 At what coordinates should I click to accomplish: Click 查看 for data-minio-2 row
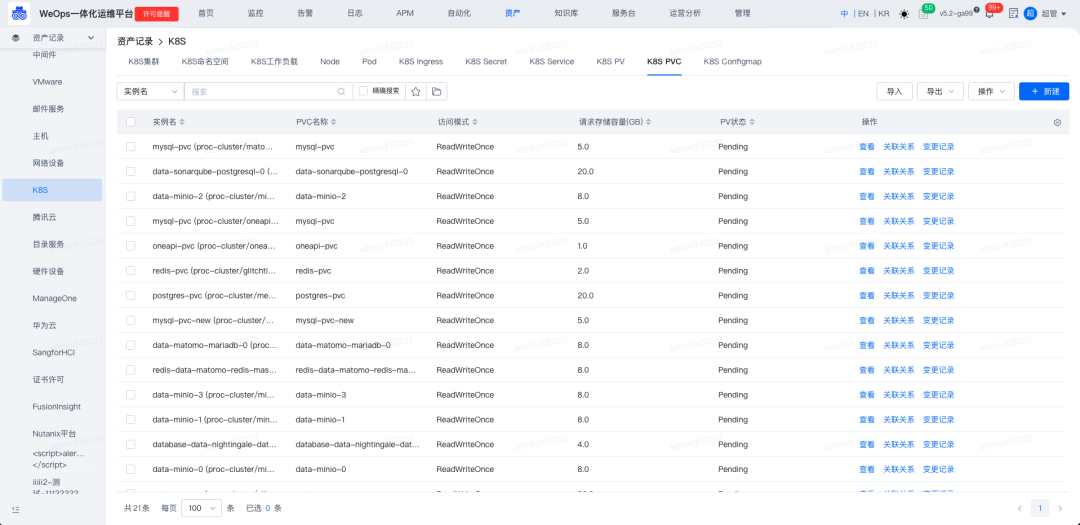pos(866,196)
